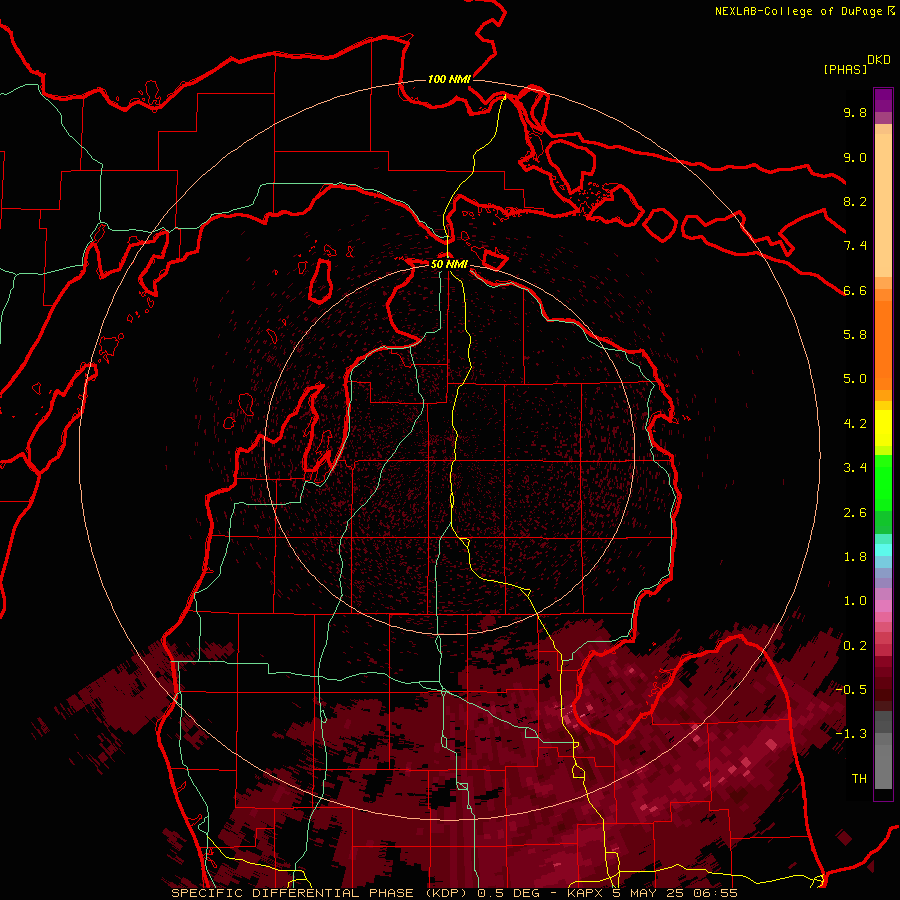Click the TH threshold legend label

(859, 779)
